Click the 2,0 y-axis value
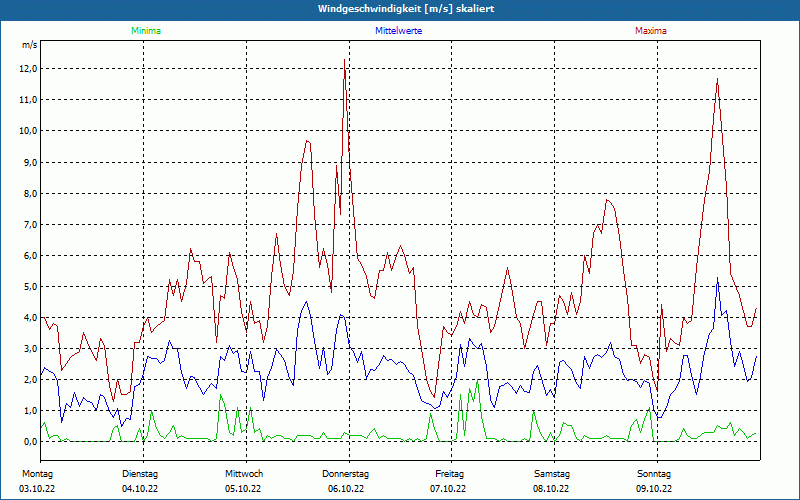This screenshot has width=800, height=500. click(x=31, y=380)
